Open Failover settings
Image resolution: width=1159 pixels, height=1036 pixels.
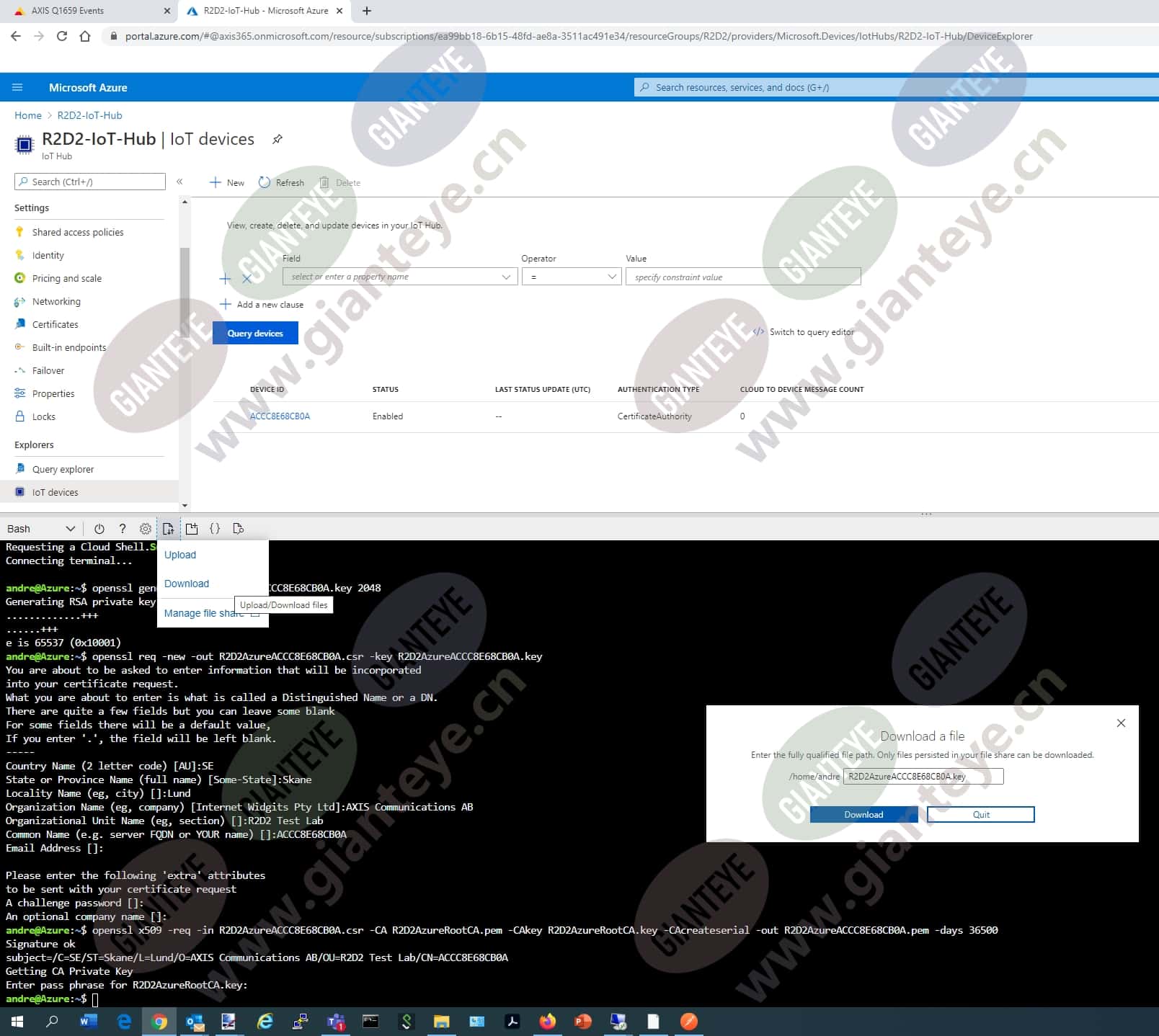tap(48, 370)
